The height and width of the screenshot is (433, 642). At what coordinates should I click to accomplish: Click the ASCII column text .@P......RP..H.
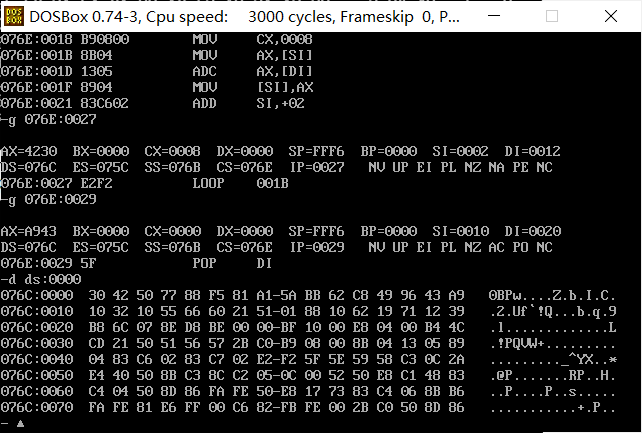click(x=552, y=374)
